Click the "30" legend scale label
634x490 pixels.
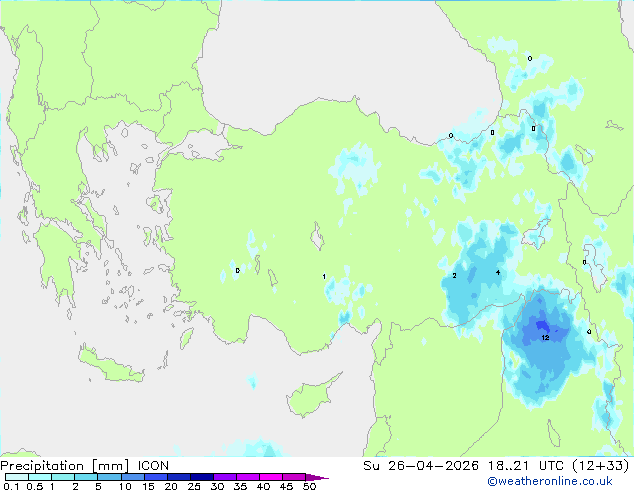click(x=217, y=486)
